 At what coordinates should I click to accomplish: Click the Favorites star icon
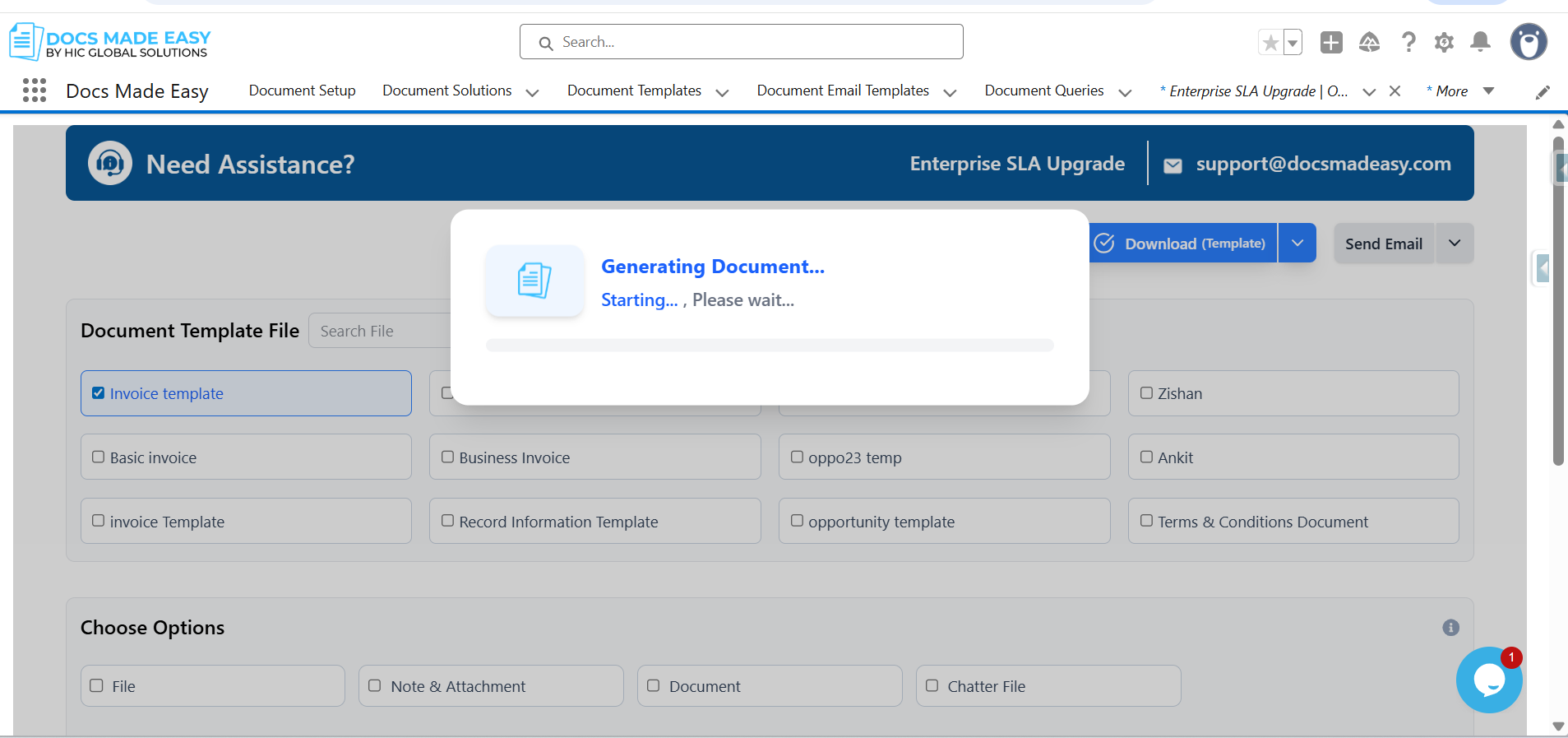[x=1270, y=43]
